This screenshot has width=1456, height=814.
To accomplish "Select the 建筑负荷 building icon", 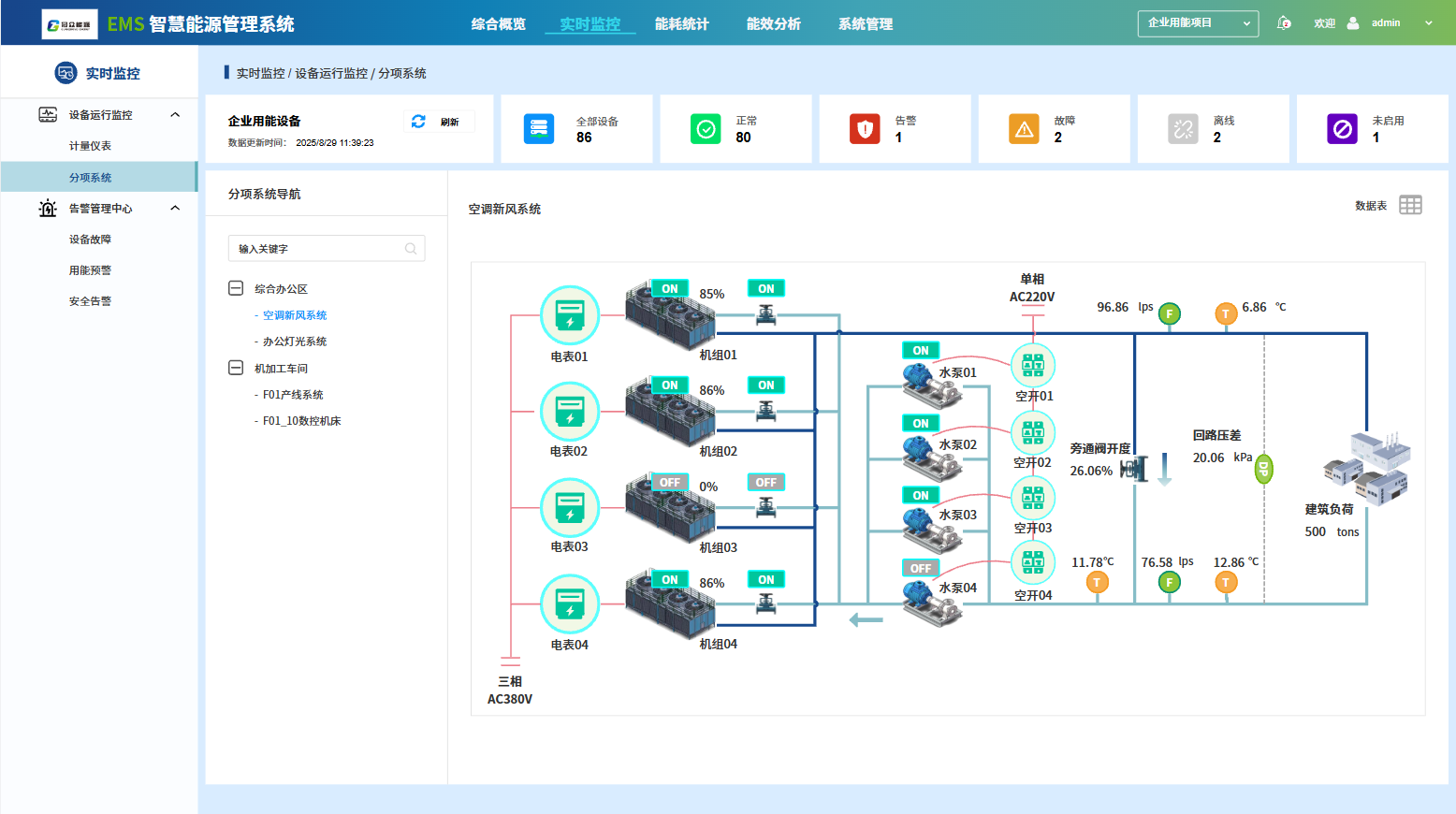I will [x=1367, y=468].
